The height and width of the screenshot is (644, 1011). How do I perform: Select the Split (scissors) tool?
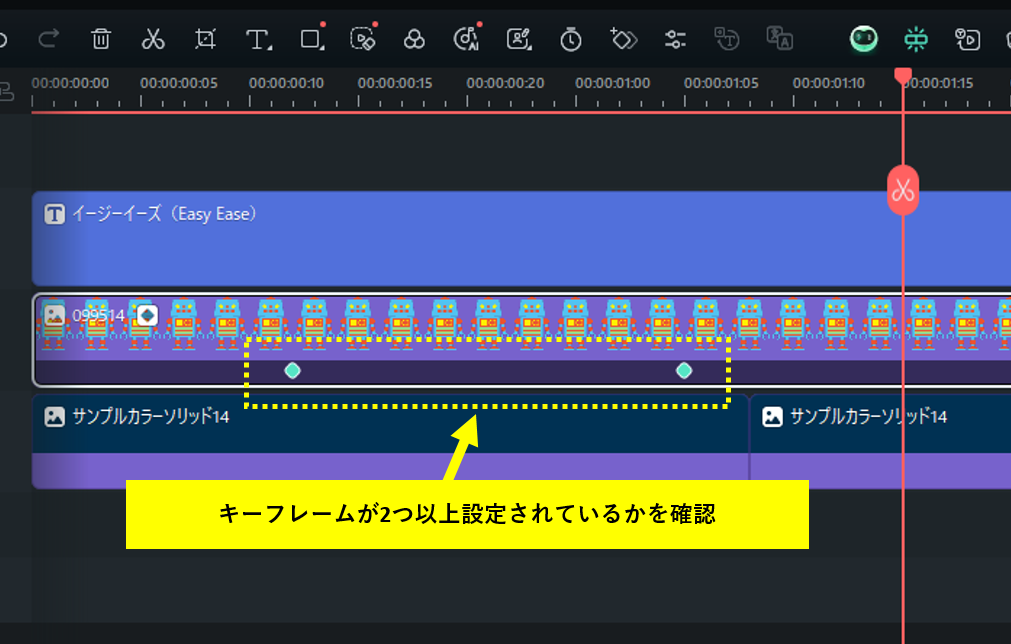pos(152,40)
